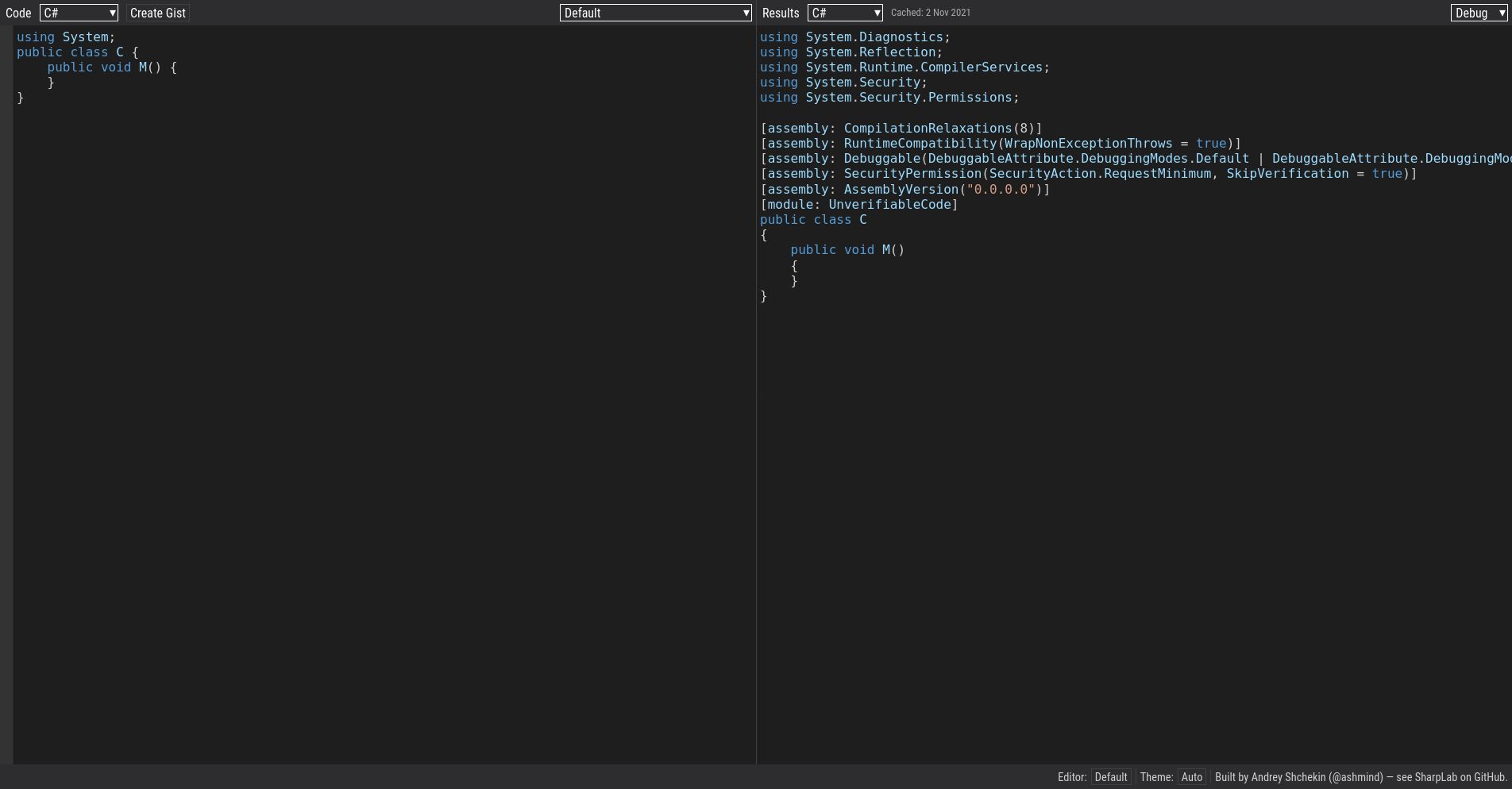Open the Debug build mode dropdown
This screenshot has height=789, width=1512.
click(x=1477, y=12)
